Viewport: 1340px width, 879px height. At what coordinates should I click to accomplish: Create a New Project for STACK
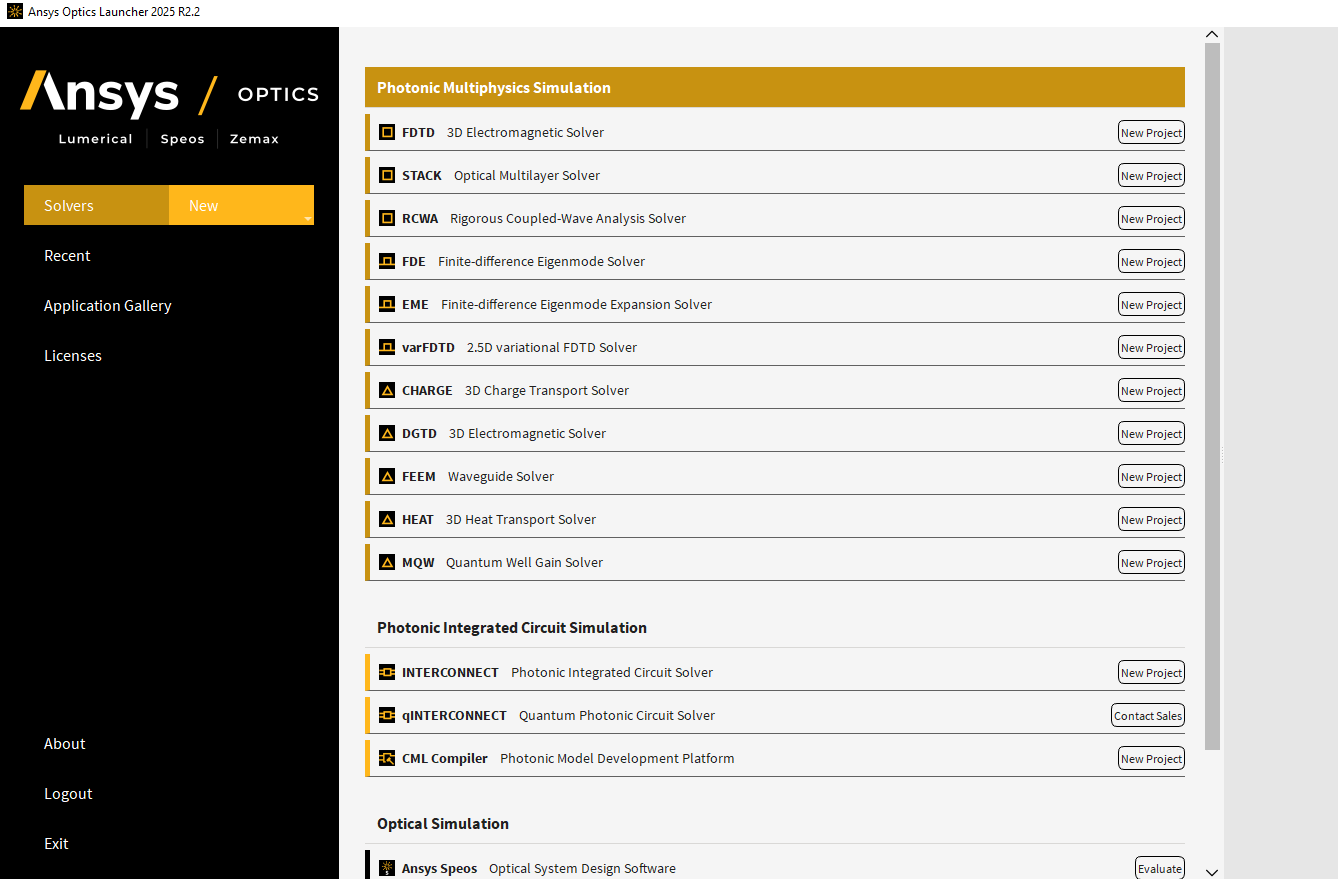(1151, 176)
